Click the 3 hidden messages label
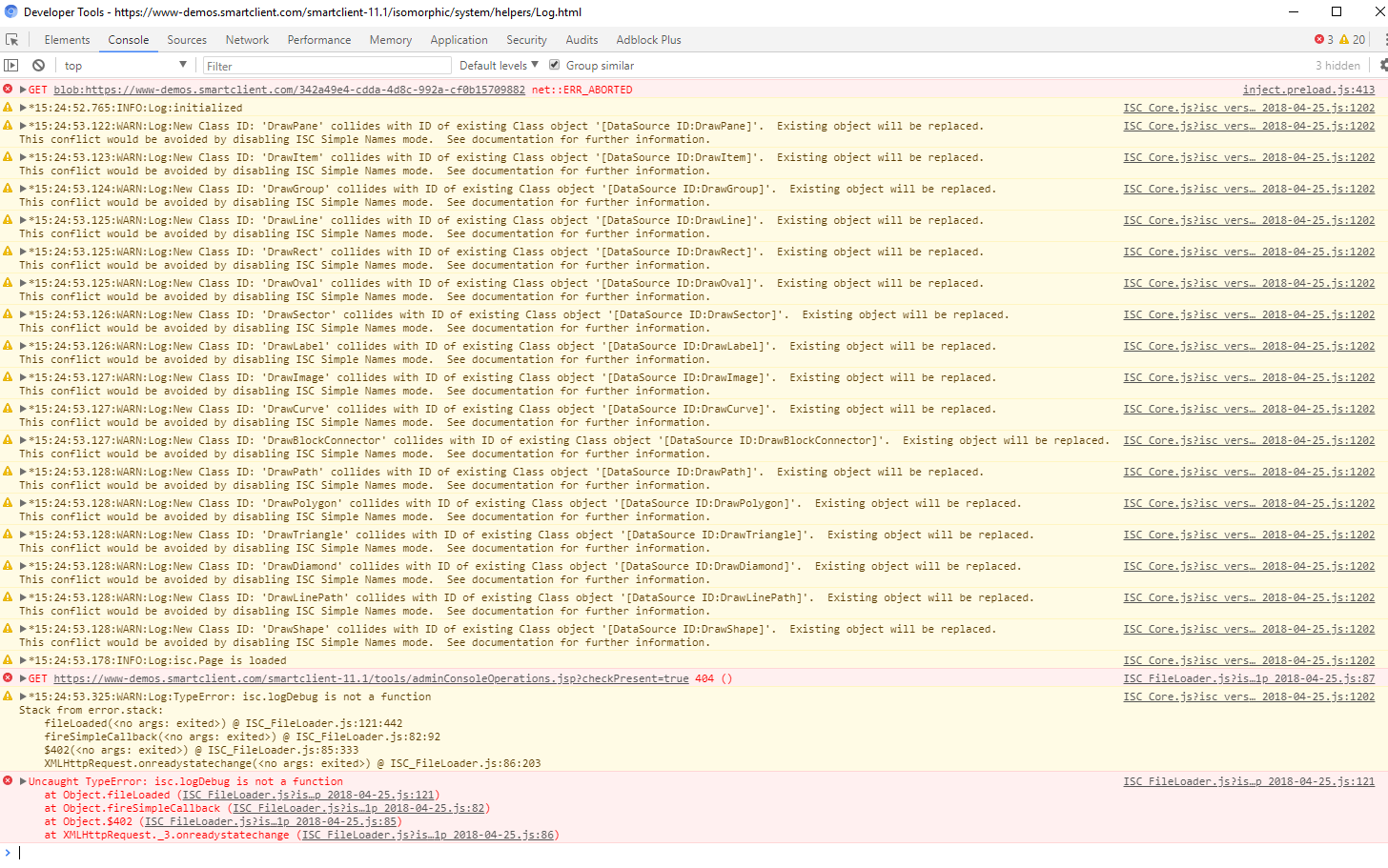The image size is (1388, 868). [1337, 66]
